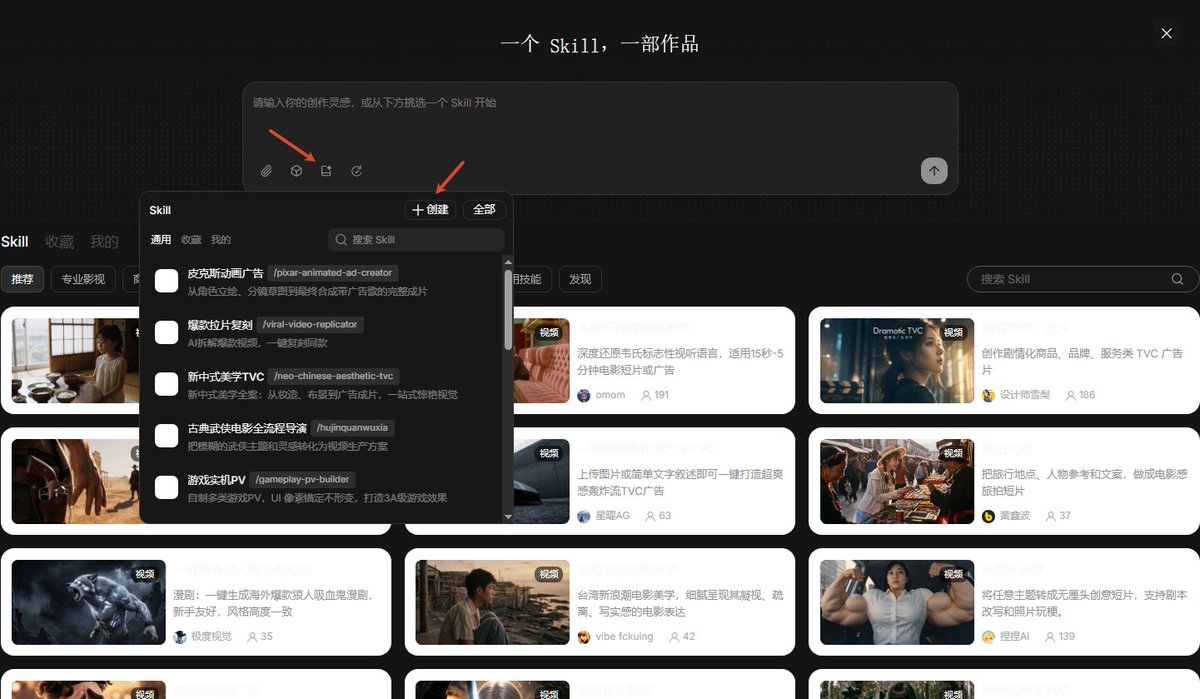The height and width of the screenshot is (699, 1200).
Task: Switch to the main Skill tab
Action: pyautogui.click(x=14, y=242)
